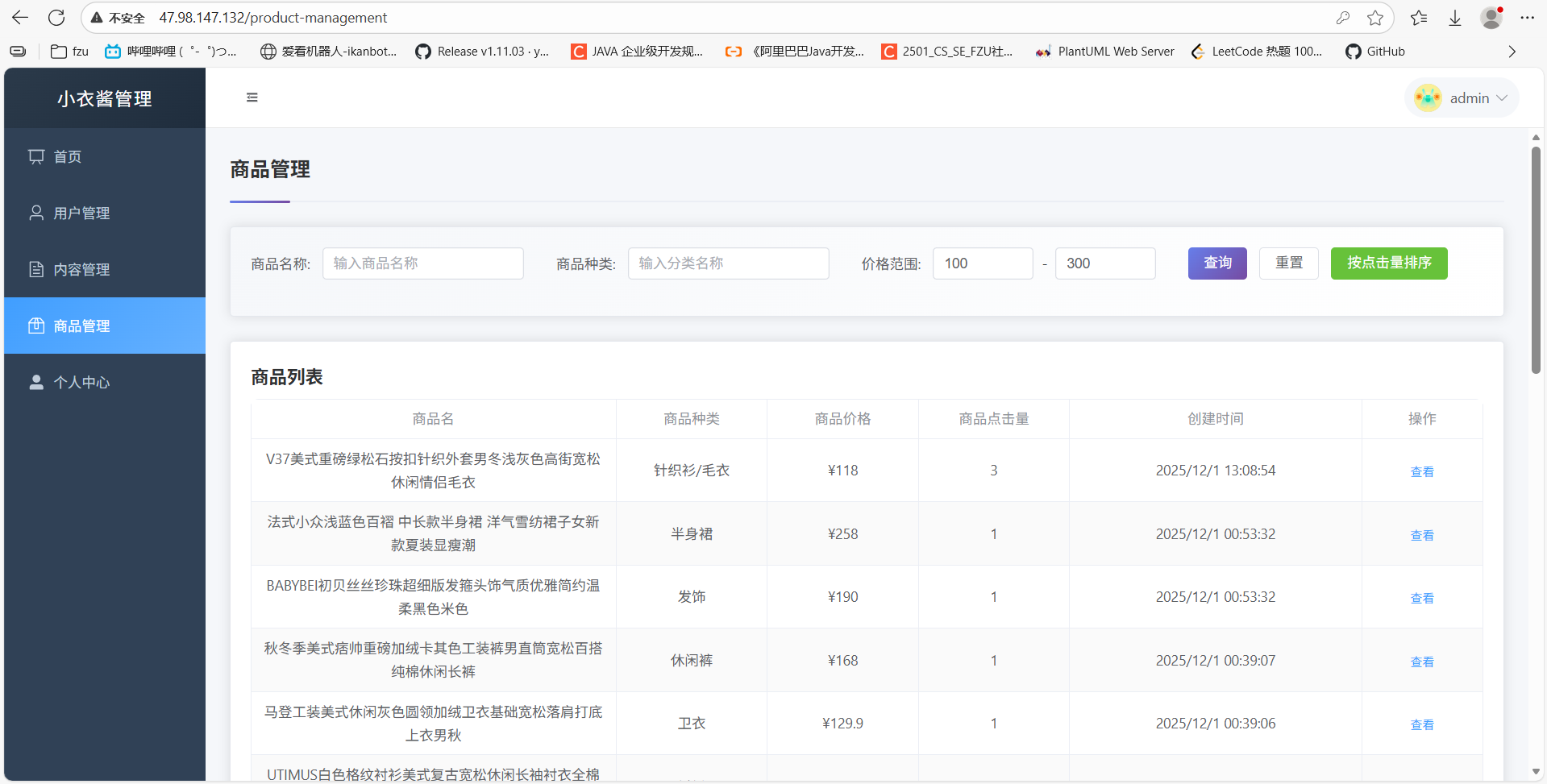Open browser favorites list icon
This screenshot has width=1547, height=784.
pyautogui.click(x=1419, y=18)
